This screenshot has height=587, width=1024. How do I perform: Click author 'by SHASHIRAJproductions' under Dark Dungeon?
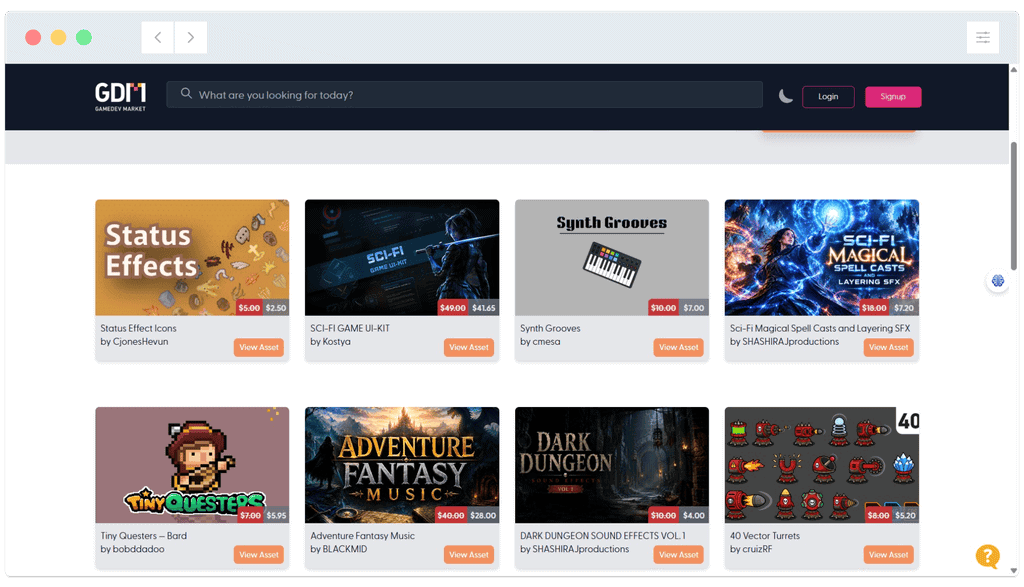pyautogui.click(x=575, y=549)
